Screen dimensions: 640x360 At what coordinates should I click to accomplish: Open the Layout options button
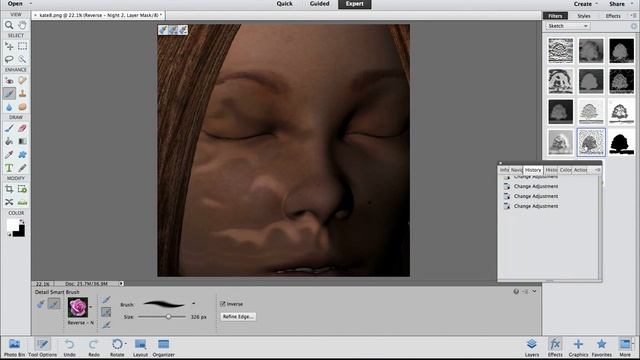(x=140, y=348)
